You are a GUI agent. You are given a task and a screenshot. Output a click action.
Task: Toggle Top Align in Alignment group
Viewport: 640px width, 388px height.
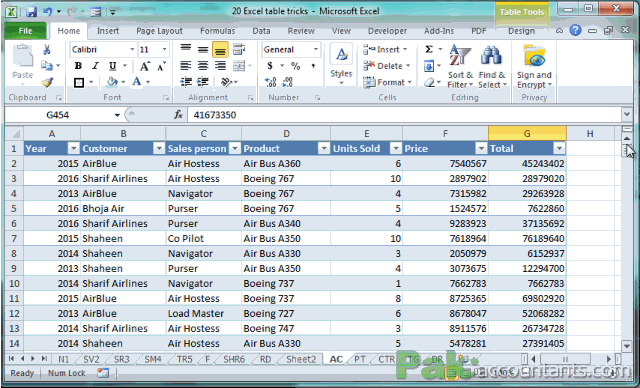pos(186,49)
